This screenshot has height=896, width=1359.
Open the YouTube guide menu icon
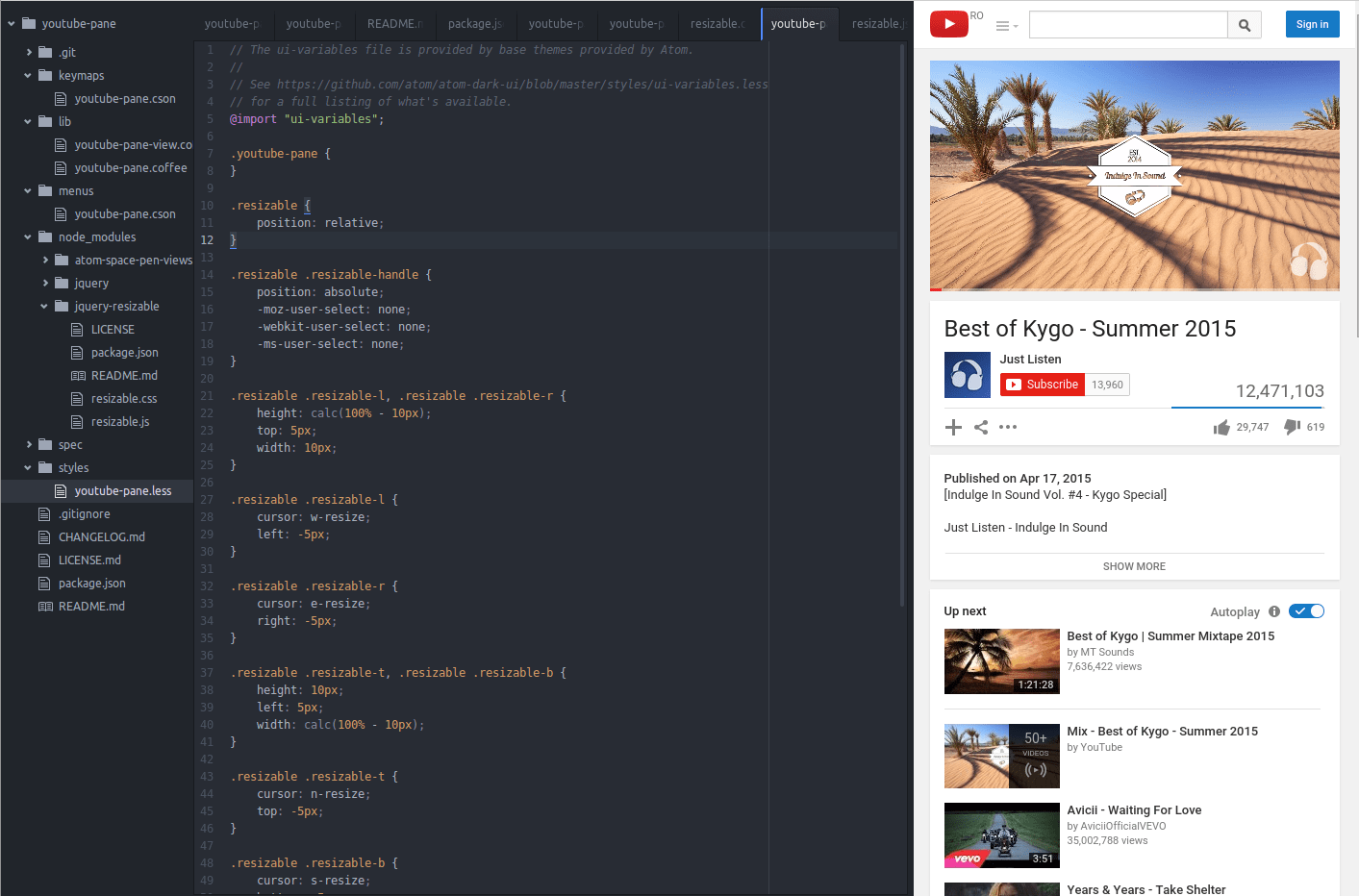point(1006,26)
